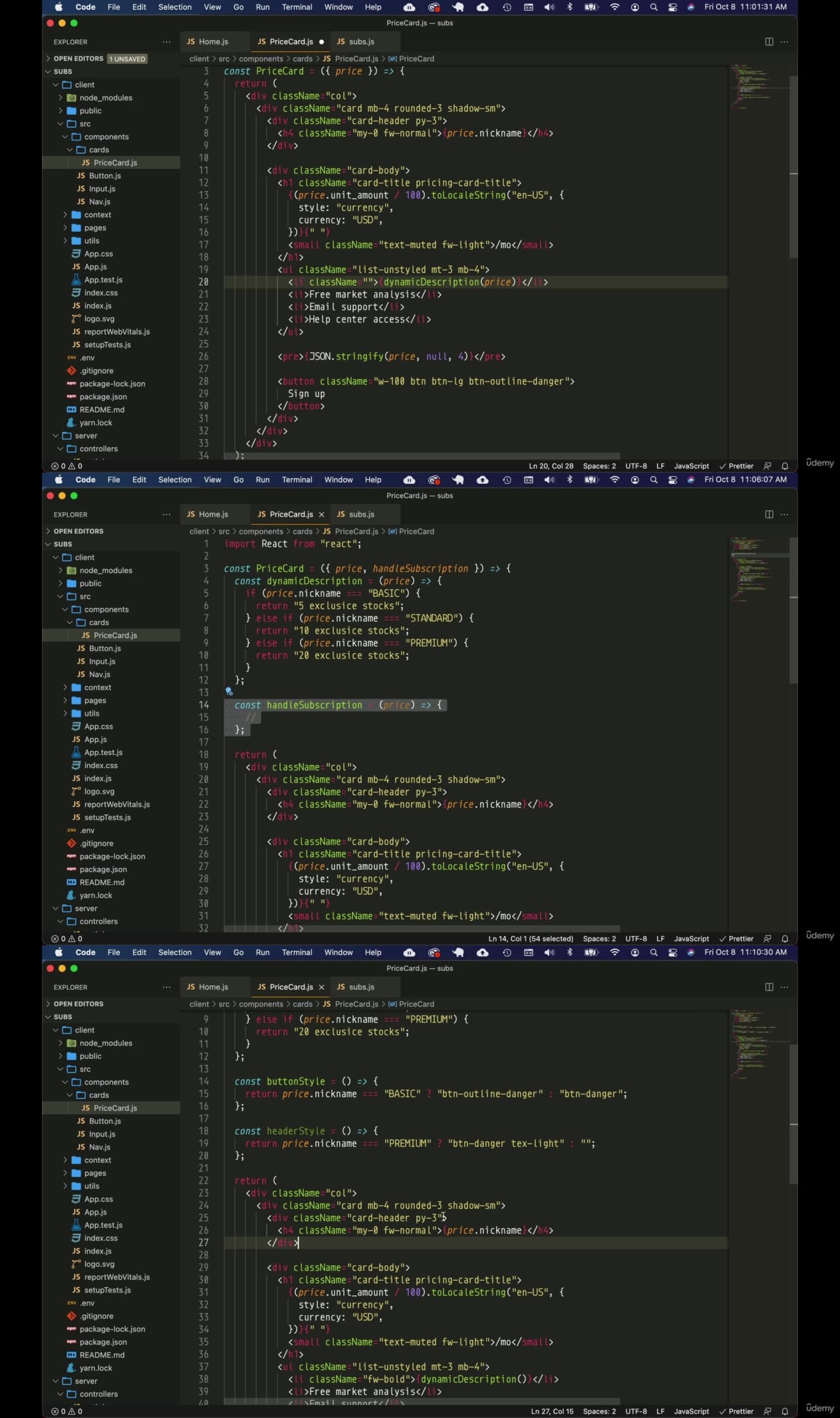Click notifications bell in bottom window status bar
The image size is (840, 1418).
[x=785, y=1411]
